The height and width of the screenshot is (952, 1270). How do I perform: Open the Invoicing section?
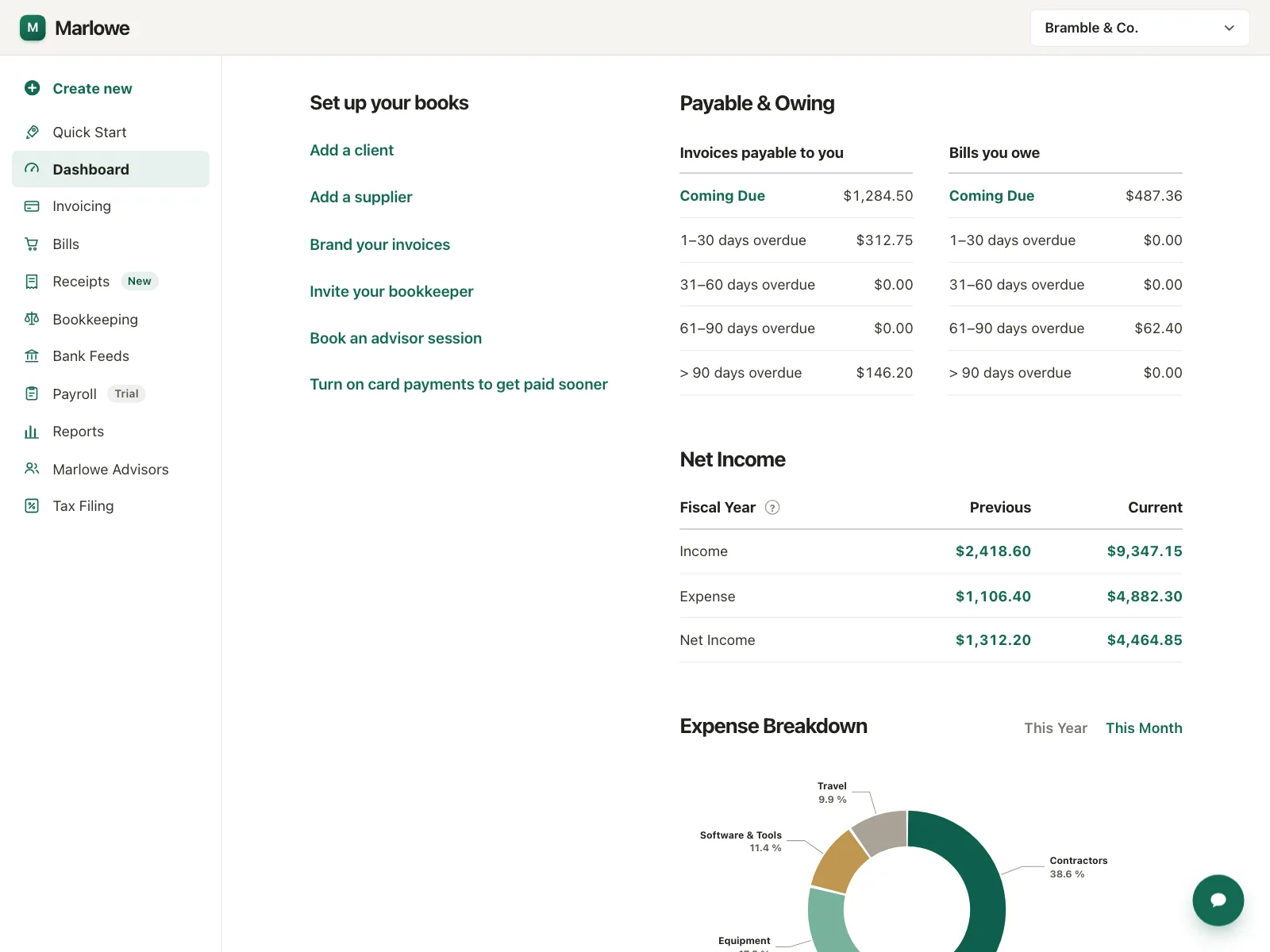click(110, 206)
